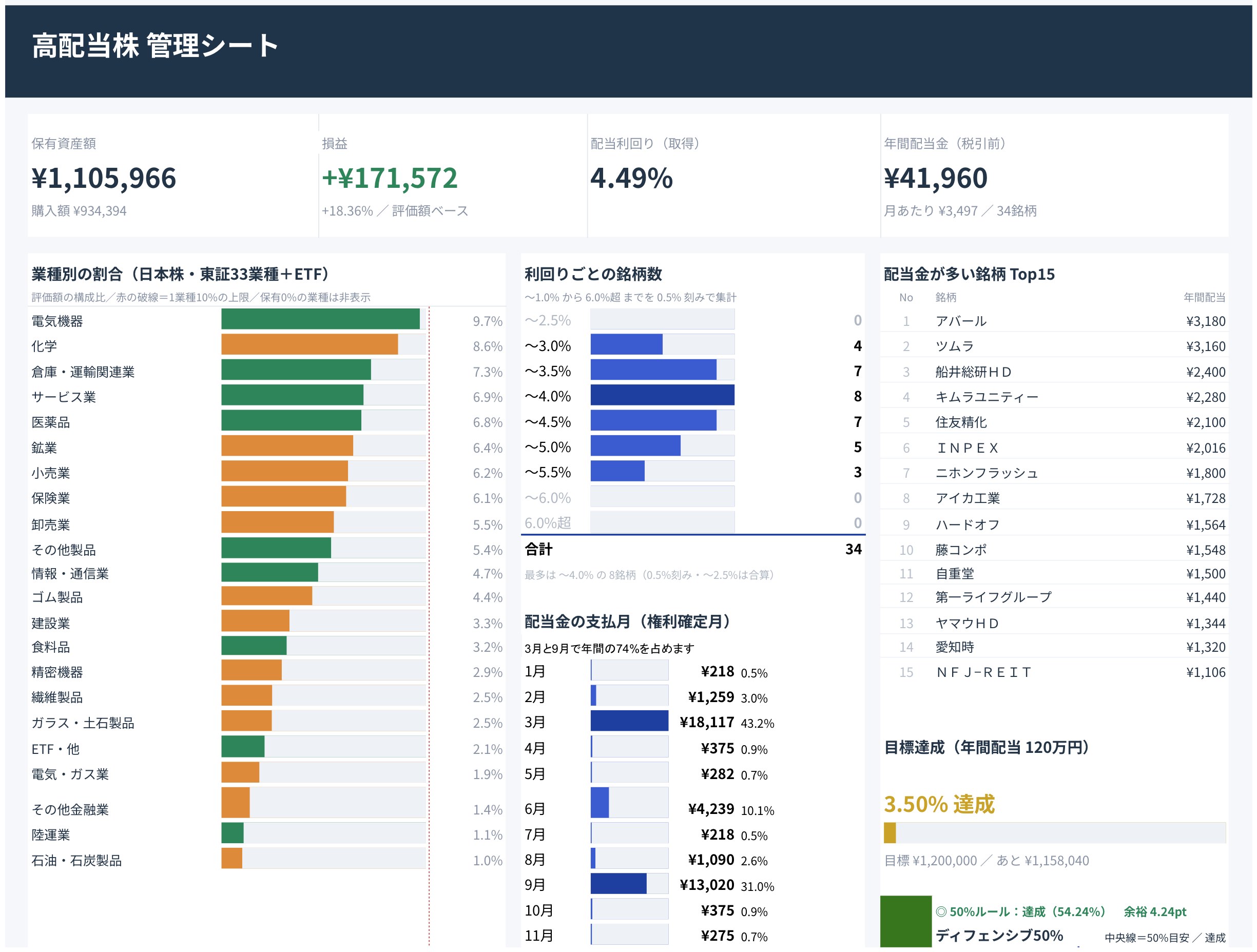This screenshot has width=1257, height=952.
Task: Click the 月あたり ¥3,497 ／ 34銘柄 note
Action: (x=960, y=211)
